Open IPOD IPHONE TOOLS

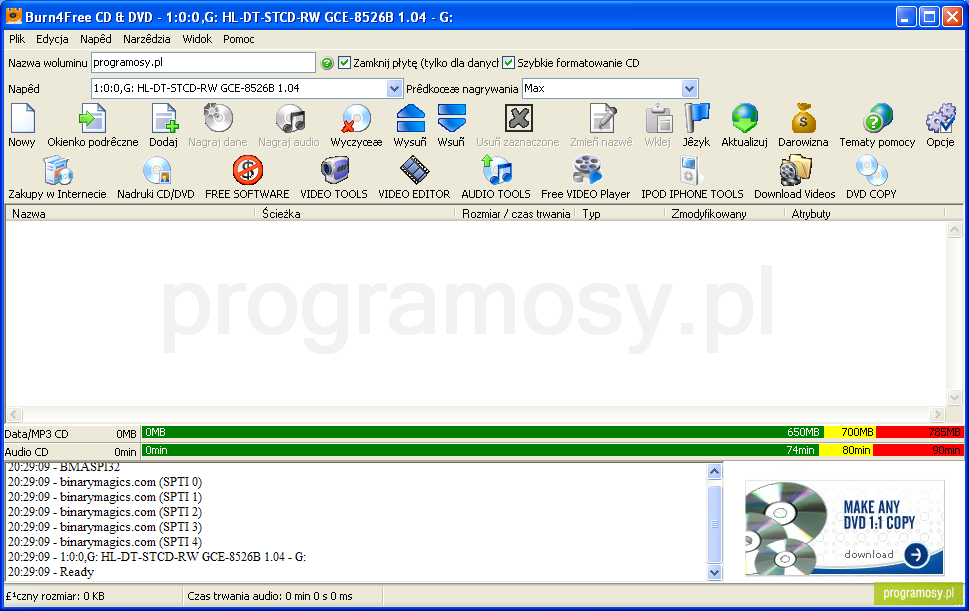[693, 178]
